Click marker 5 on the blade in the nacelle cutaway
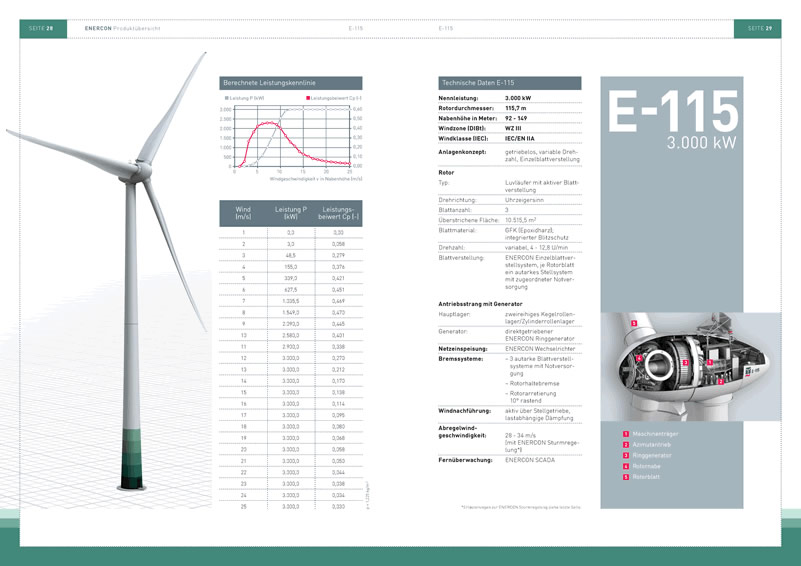The image size is (801, 566). 634,323
